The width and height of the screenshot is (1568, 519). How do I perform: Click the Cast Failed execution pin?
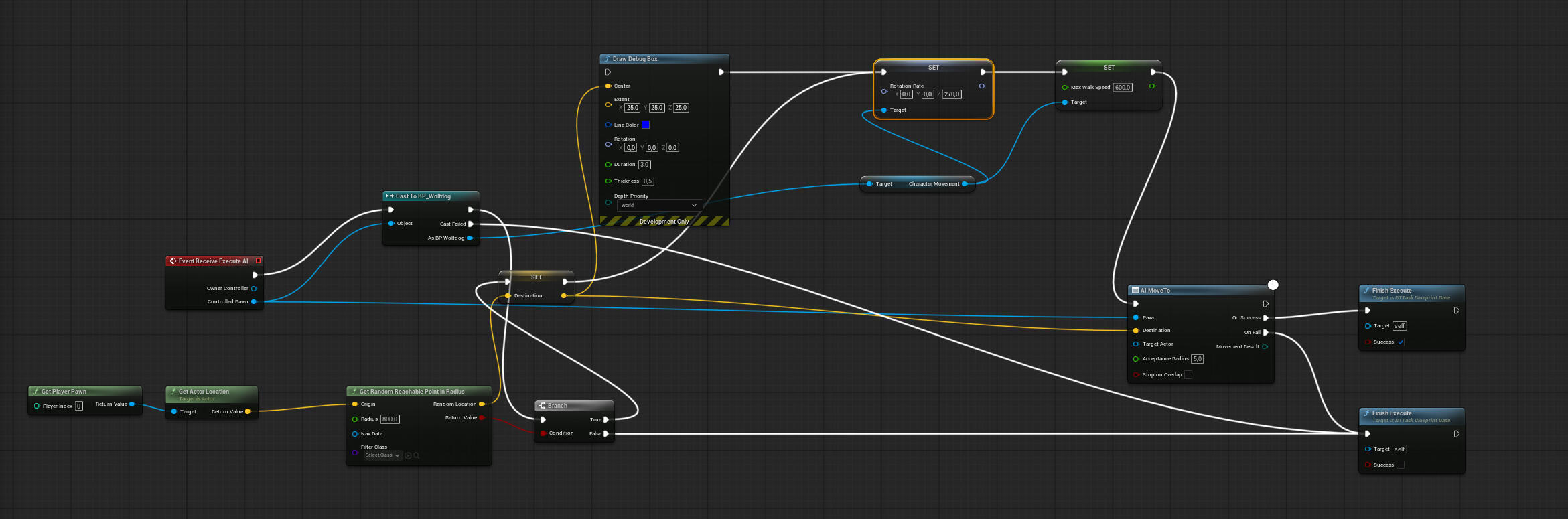point(471,224)
